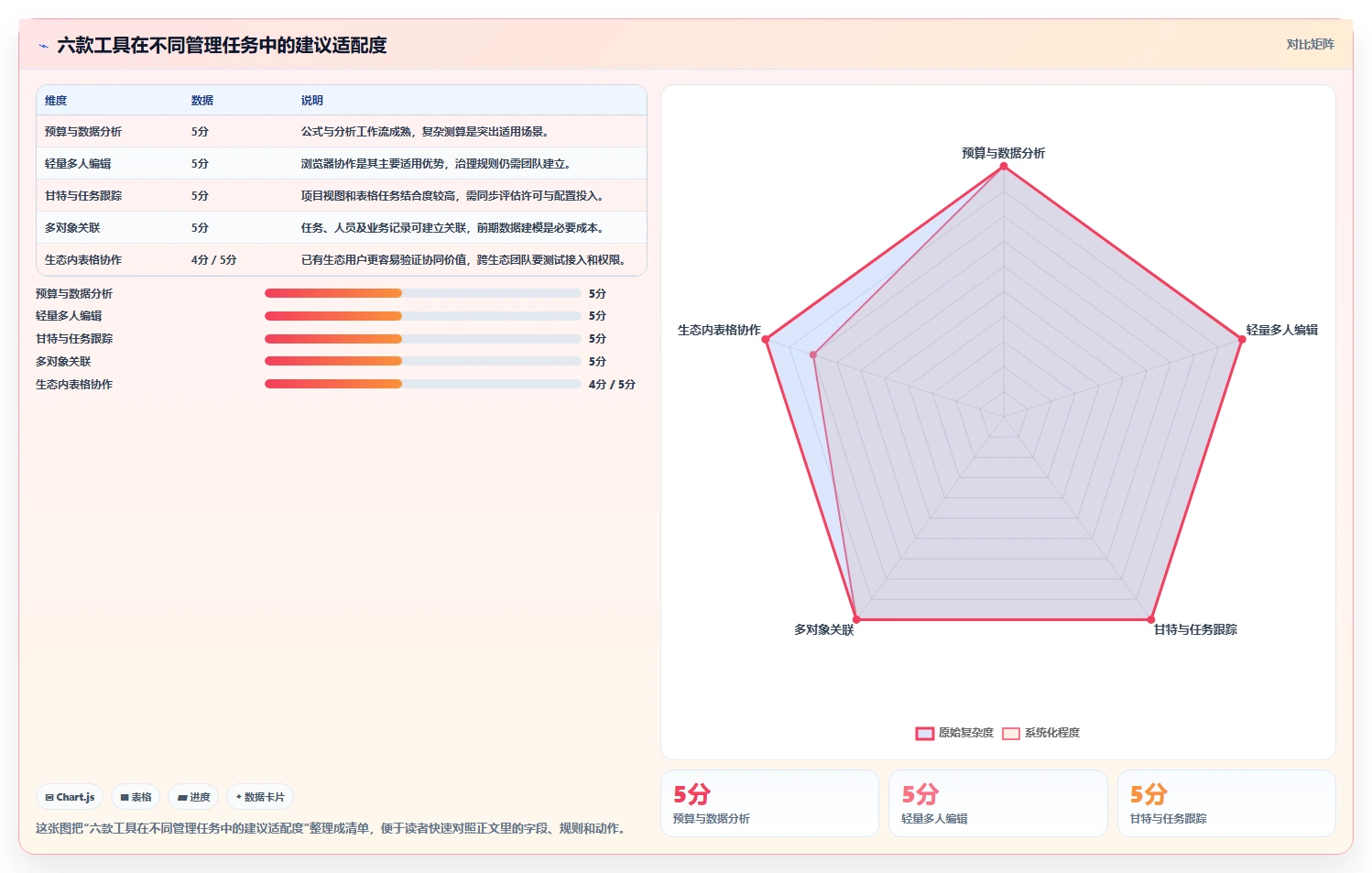Click the 说明 column header

click(312, 101)
